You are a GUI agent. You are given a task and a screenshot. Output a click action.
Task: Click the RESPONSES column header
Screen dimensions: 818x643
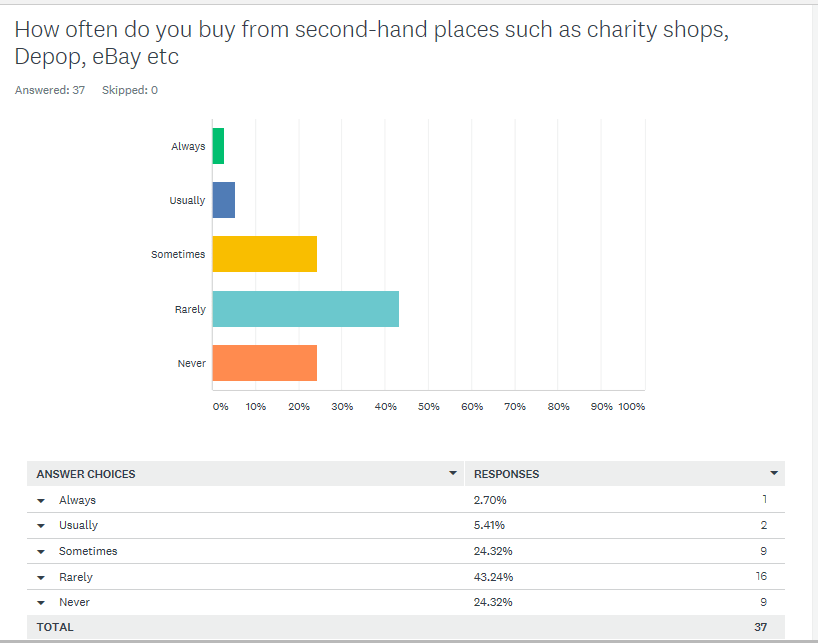click(x=506, y=474)
